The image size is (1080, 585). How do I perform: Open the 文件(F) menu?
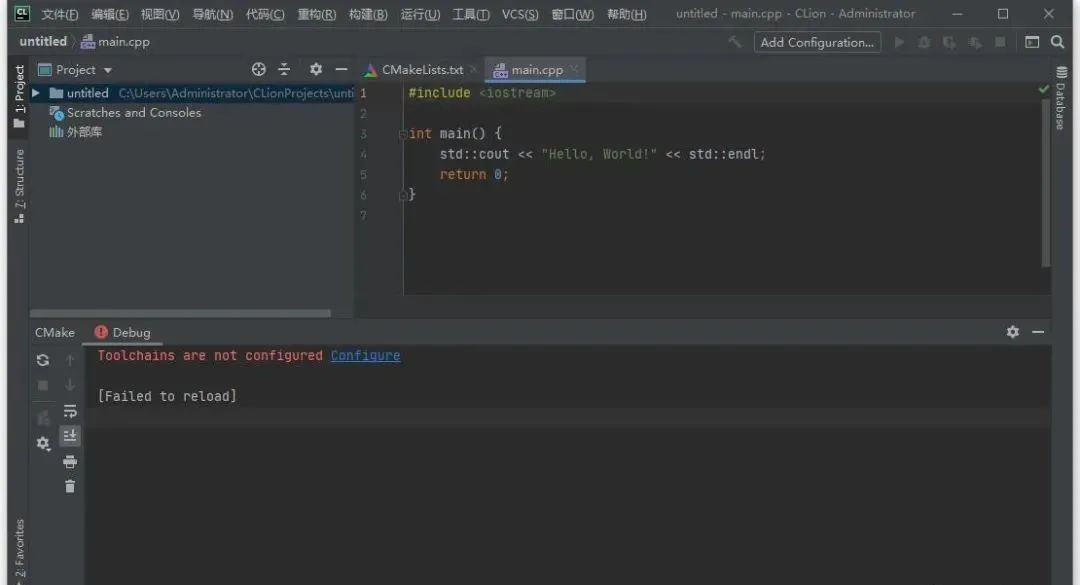[x=59, y=14]
